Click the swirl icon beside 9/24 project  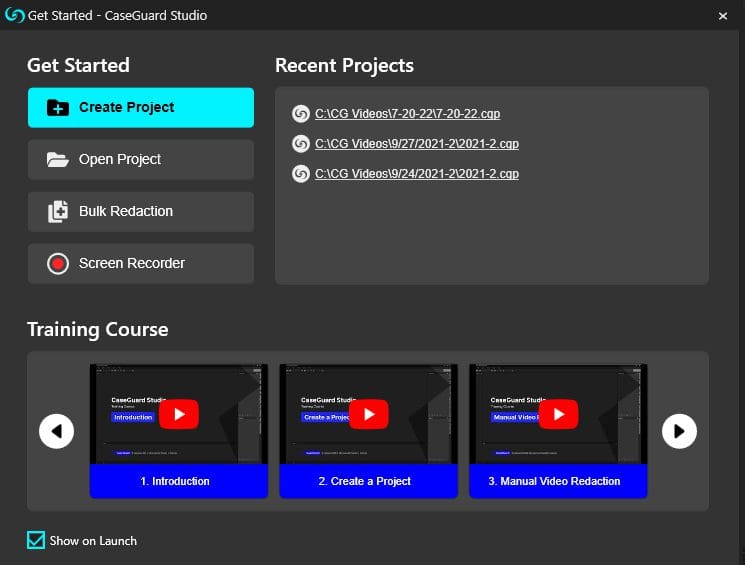pyautogui.click(x=301, y=174)
